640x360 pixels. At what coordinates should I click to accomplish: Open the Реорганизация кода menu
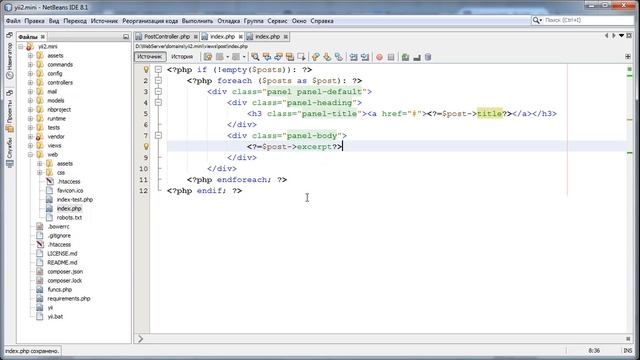150,21
